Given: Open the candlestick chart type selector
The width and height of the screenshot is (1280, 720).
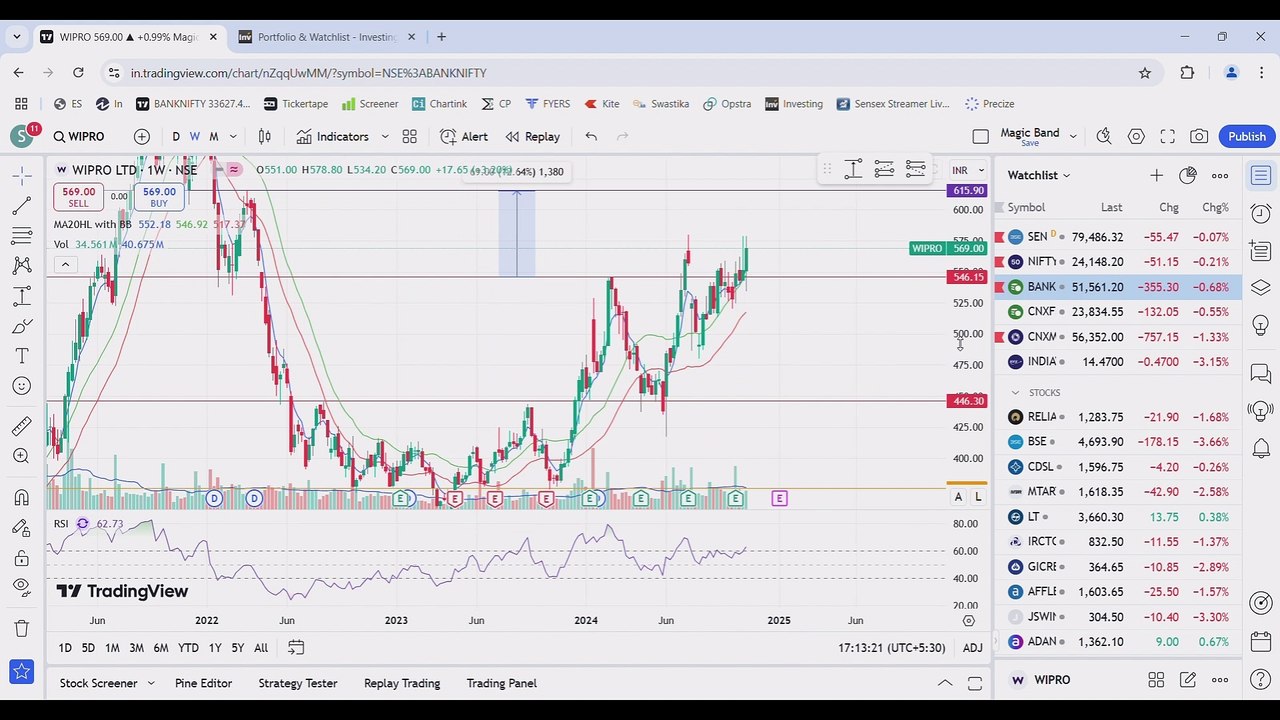Looking at the screenshot, I should point(264,137).
